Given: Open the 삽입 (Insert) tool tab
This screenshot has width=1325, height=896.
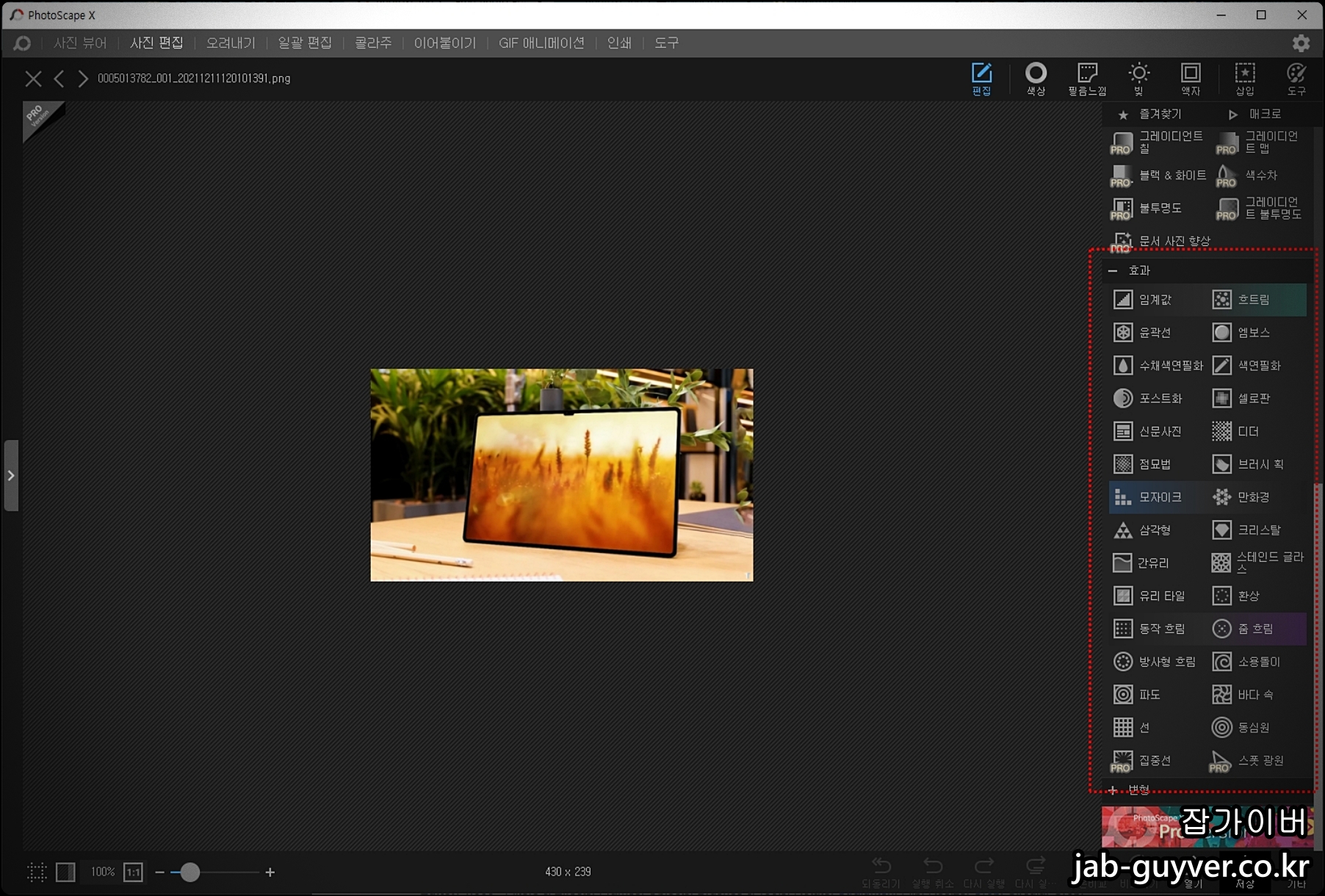Looking at the screenshot, I should click(1245, 79).
